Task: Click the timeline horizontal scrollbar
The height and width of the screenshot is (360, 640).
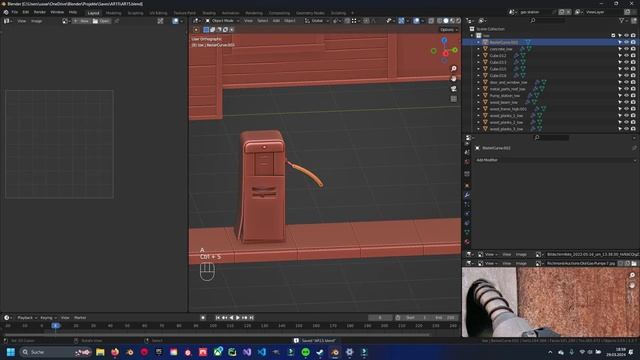Action: click(x=216, y=334)
